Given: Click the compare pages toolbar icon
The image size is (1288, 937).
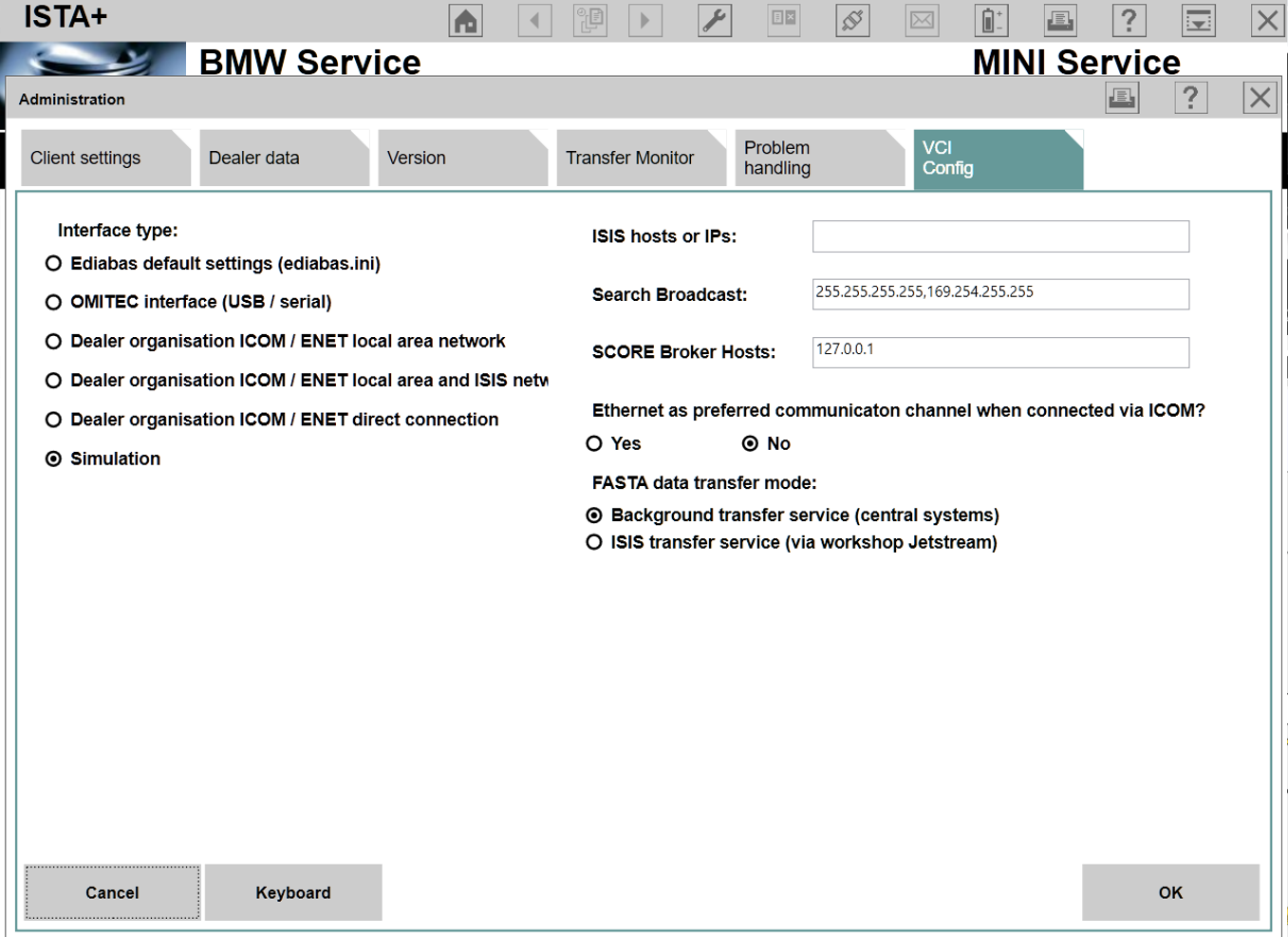Looking at the screenshot, I should [x=784, y=20].
